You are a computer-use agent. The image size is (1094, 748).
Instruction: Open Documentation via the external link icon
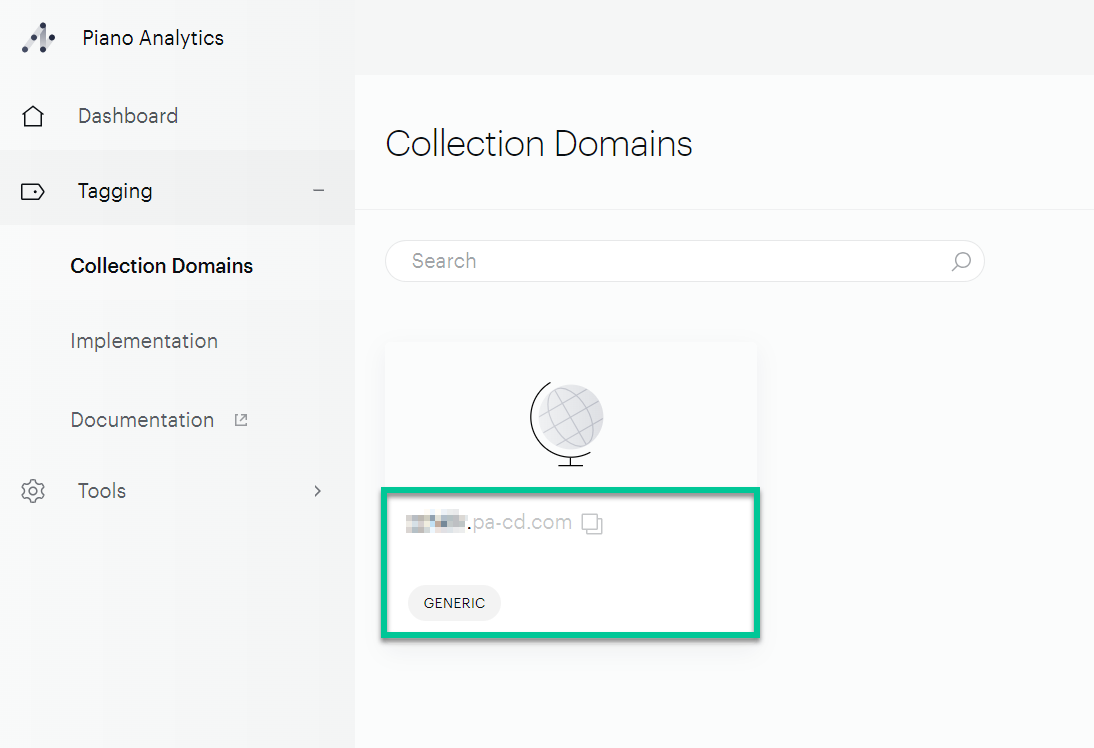[x=240, y=419]
